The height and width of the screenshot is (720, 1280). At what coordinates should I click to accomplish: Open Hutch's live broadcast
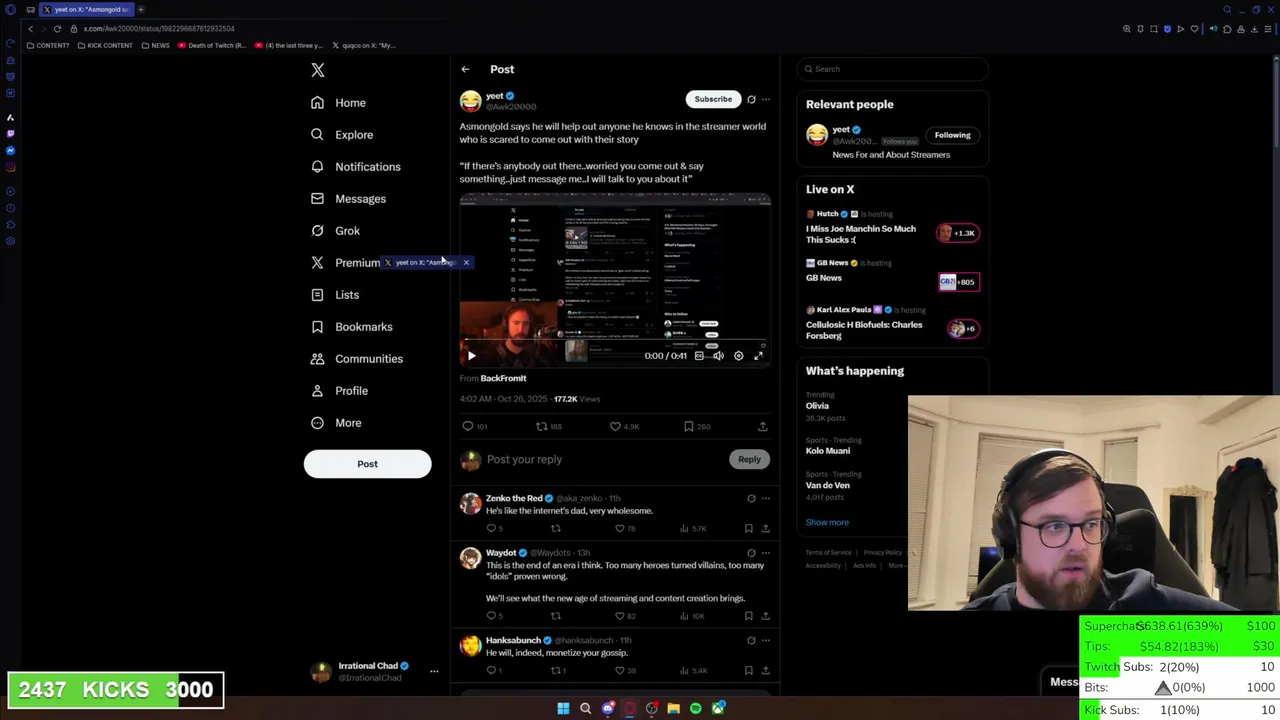[893, 227]
